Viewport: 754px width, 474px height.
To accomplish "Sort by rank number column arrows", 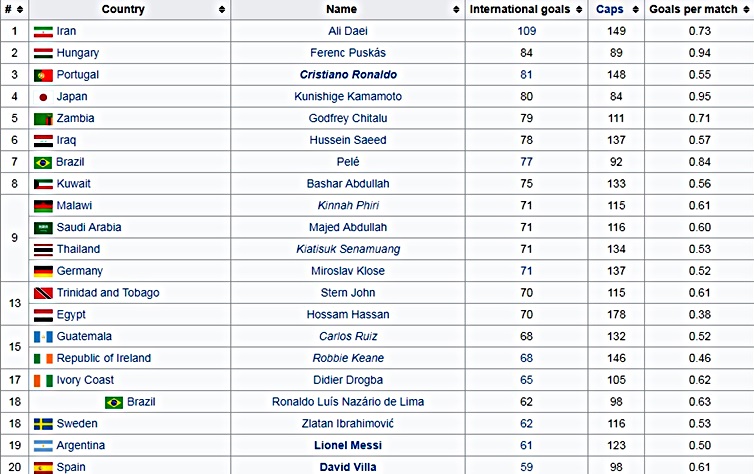I will tap(20, 10).
